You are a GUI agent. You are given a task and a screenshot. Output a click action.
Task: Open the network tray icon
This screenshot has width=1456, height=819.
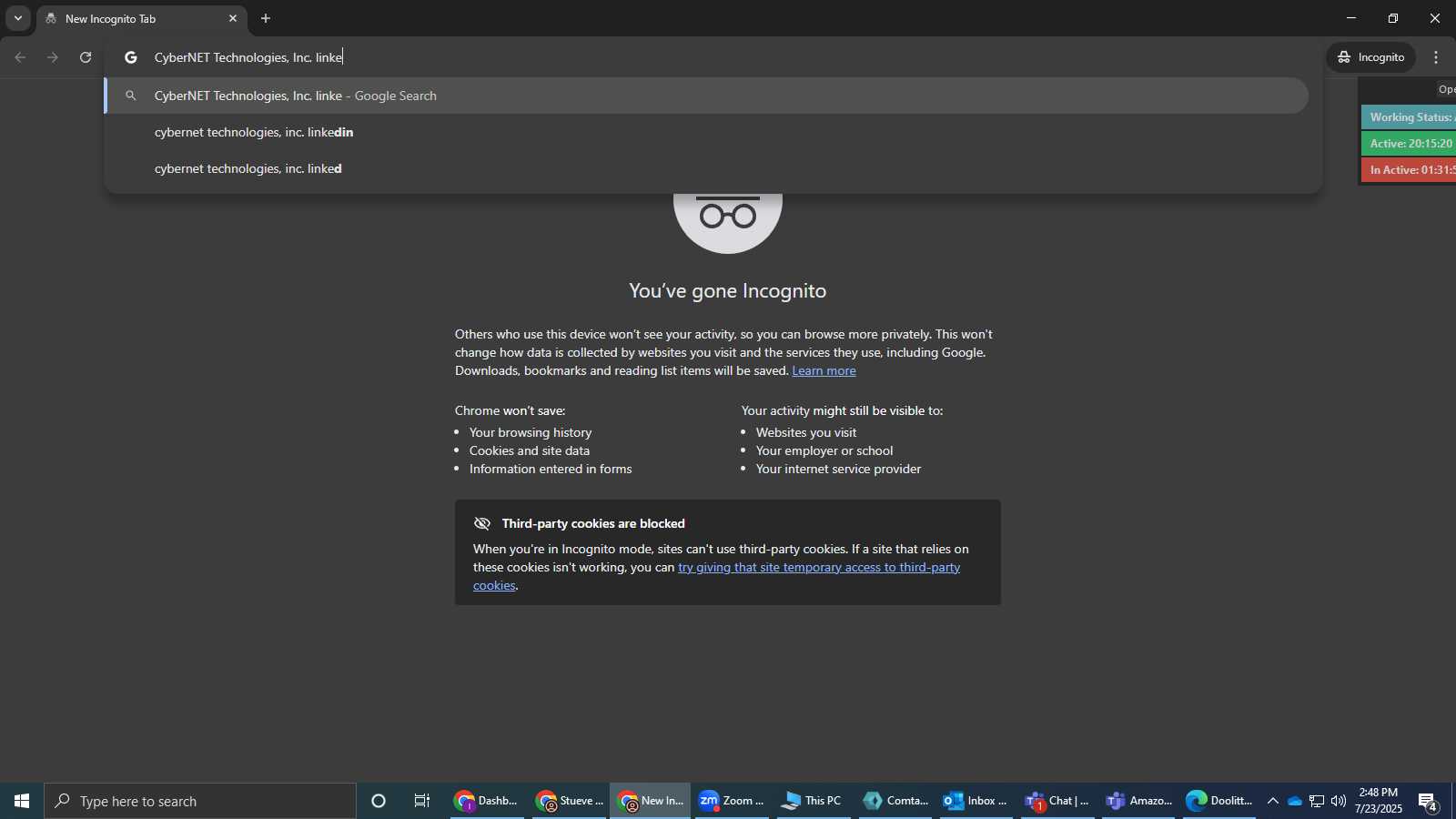pyautogui.click(x=1317, y=801)
